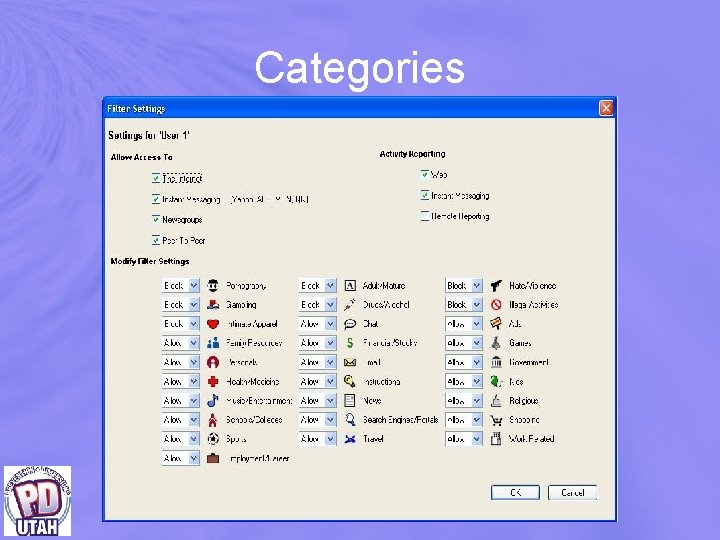Click the Intimate Apparel heart icon
The height and width of the screenshot is (540, 720).
(213, 324)
